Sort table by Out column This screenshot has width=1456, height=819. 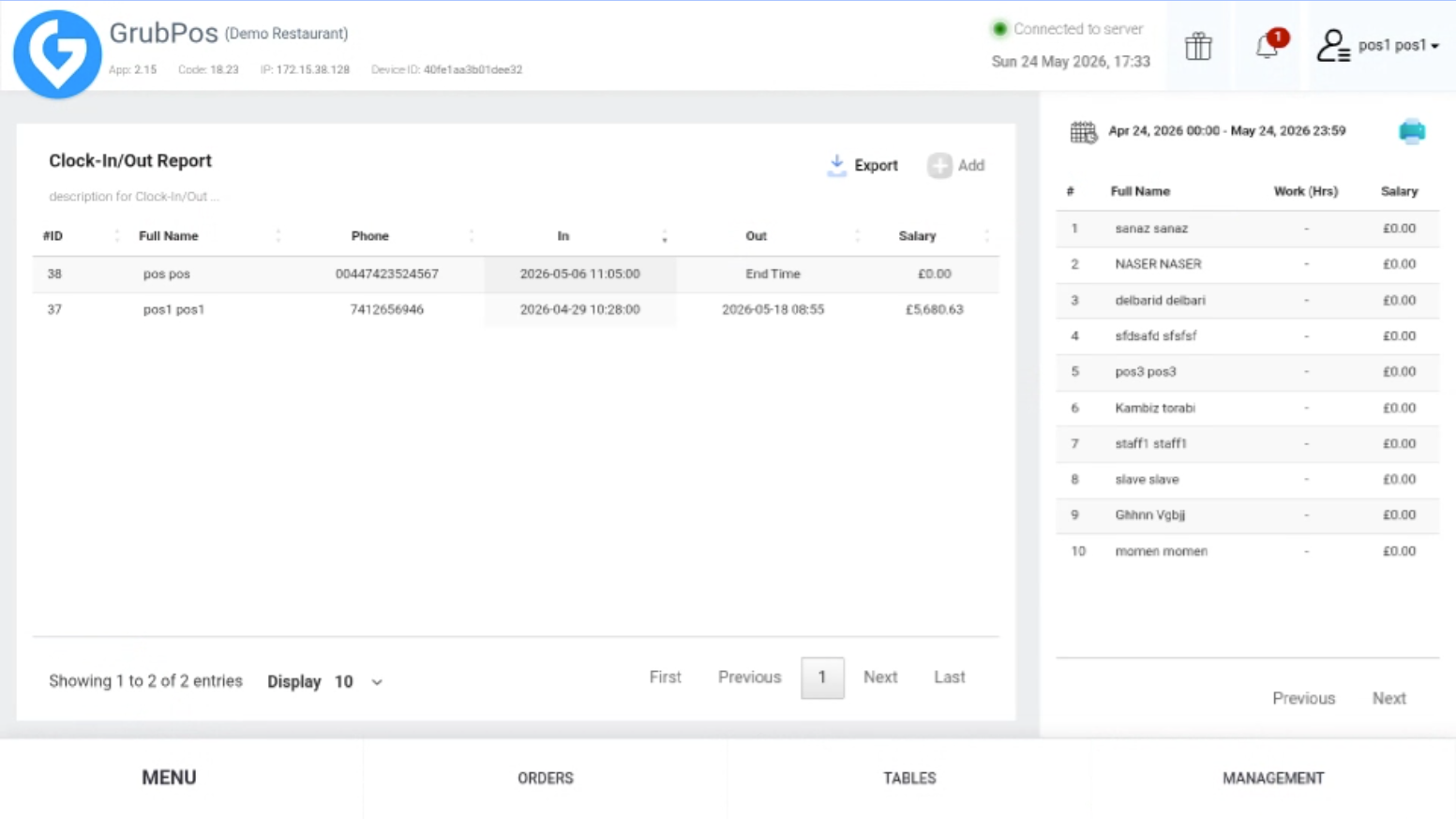point(773,236)
